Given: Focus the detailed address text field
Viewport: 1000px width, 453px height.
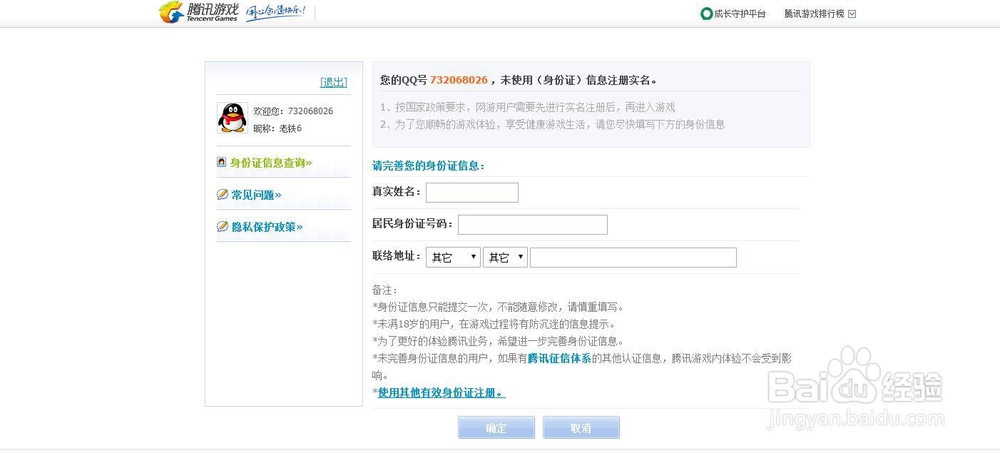Looking at the screenshot, I should (633, 257).
